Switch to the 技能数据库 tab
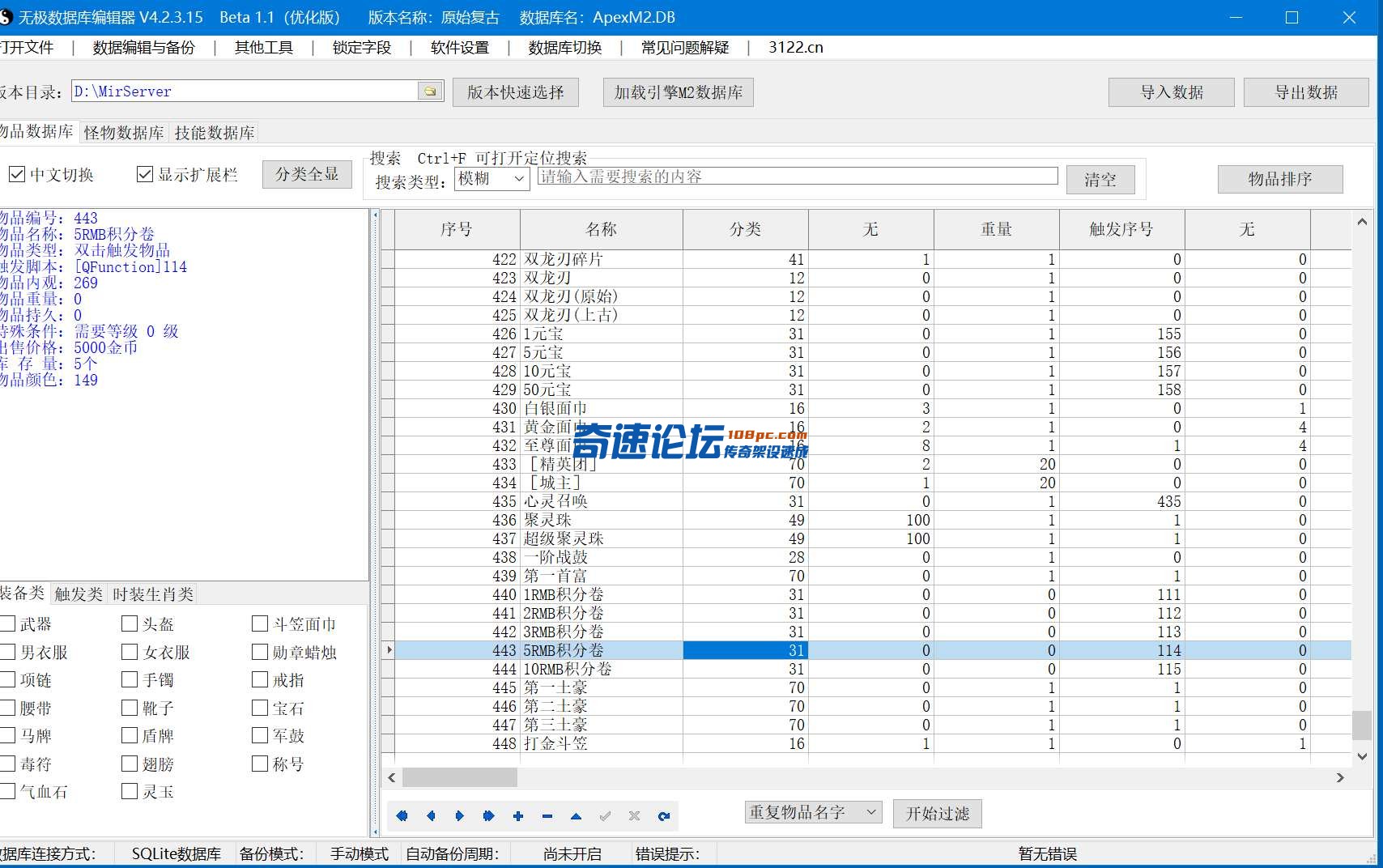Viewport: 1383px width, 868px height. [x=215, y=133]
